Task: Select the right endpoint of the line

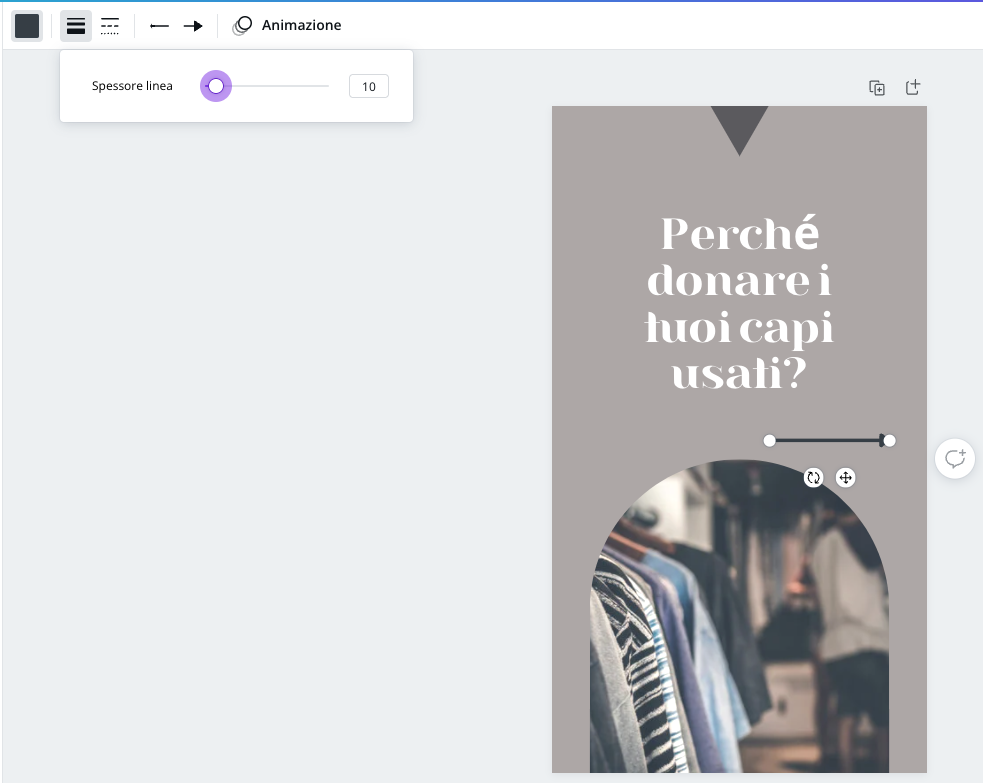Action: 889,441
